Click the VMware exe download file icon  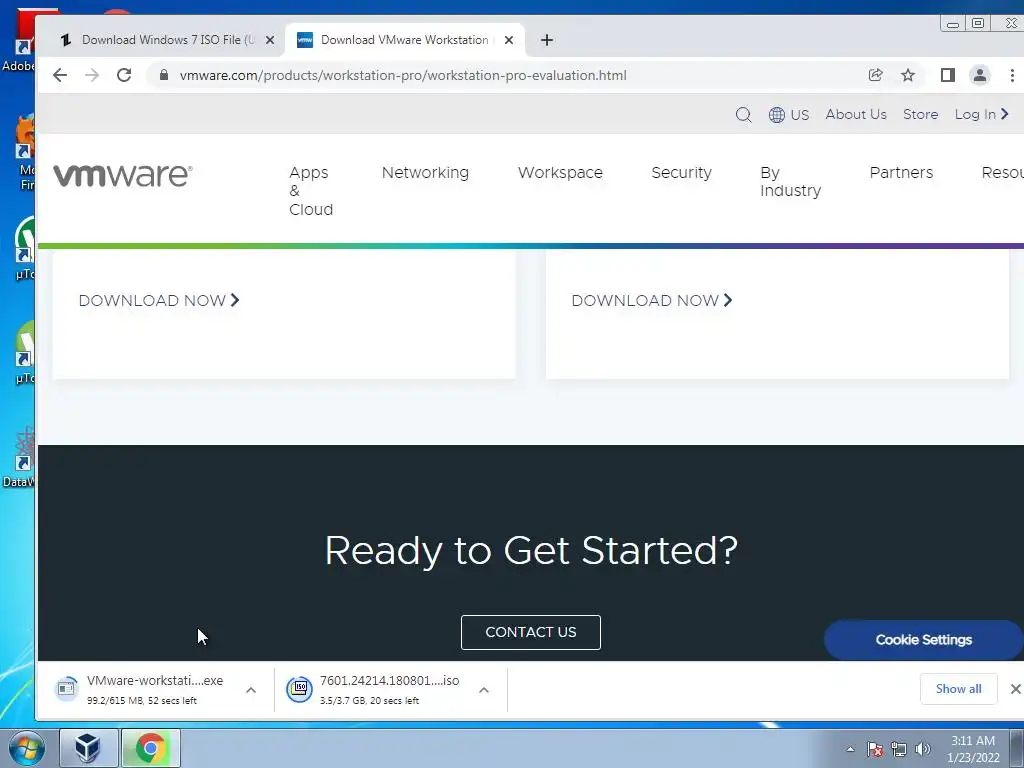[66, 688]
